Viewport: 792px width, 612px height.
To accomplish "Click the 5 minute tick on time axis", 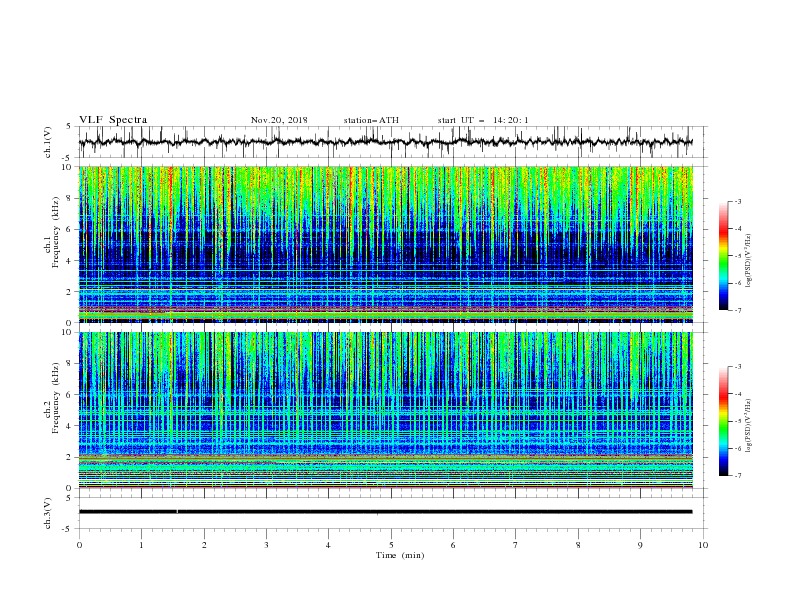I will tap(391, 545).
